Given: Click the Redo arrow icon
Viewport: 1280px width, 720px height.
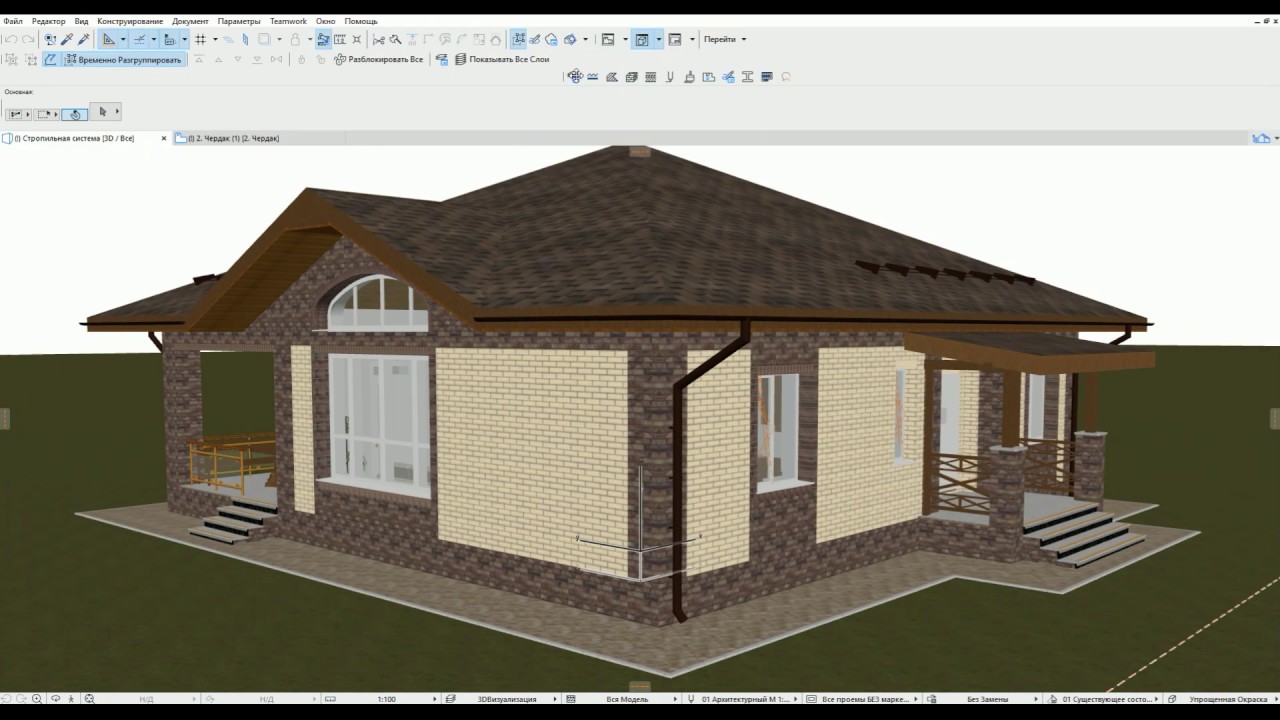Looking at the screenshot, I should (28, 40).
